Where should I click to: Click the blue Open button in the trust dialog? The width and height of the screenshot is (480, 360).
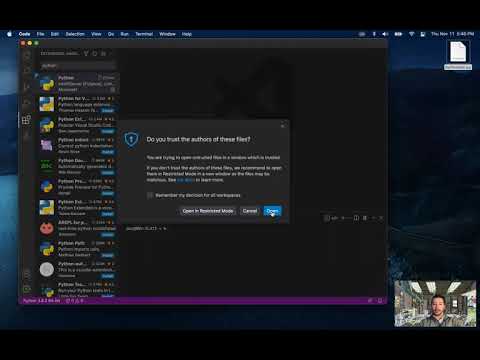pyautogui.click(x=272, y=211)
